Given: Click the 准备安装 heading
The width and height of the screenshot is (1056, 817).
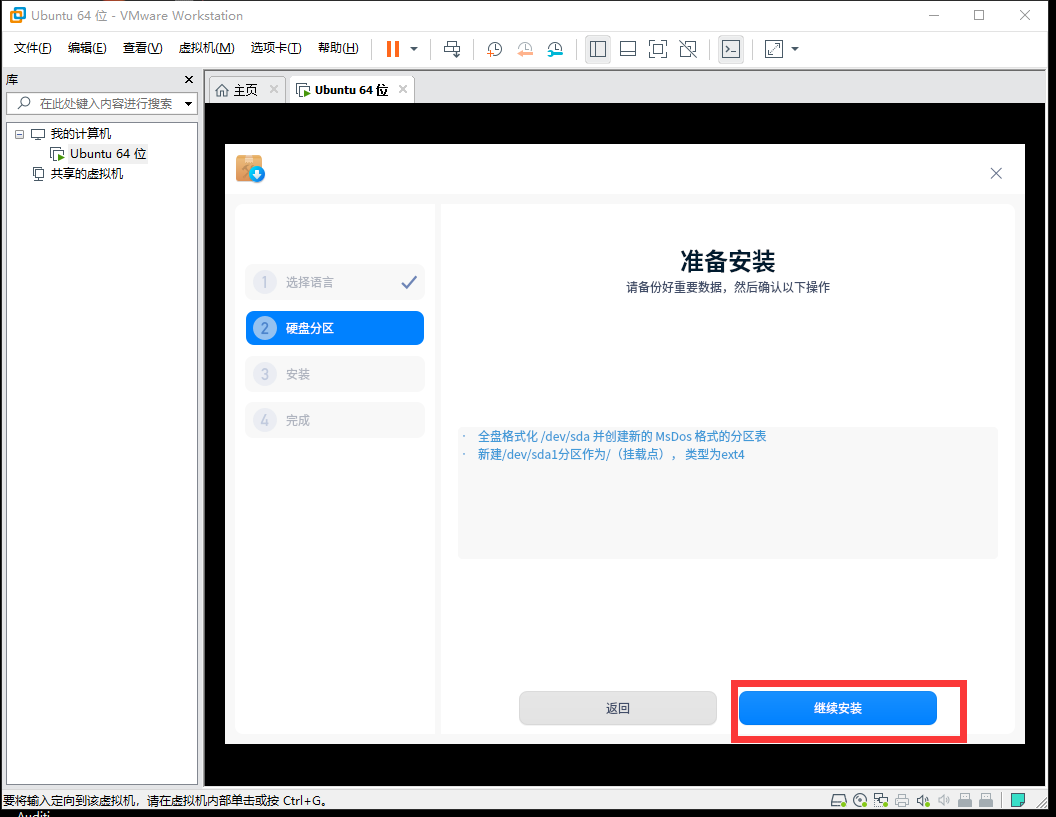Looking at the screenshot, I should [x=727, y=261].
